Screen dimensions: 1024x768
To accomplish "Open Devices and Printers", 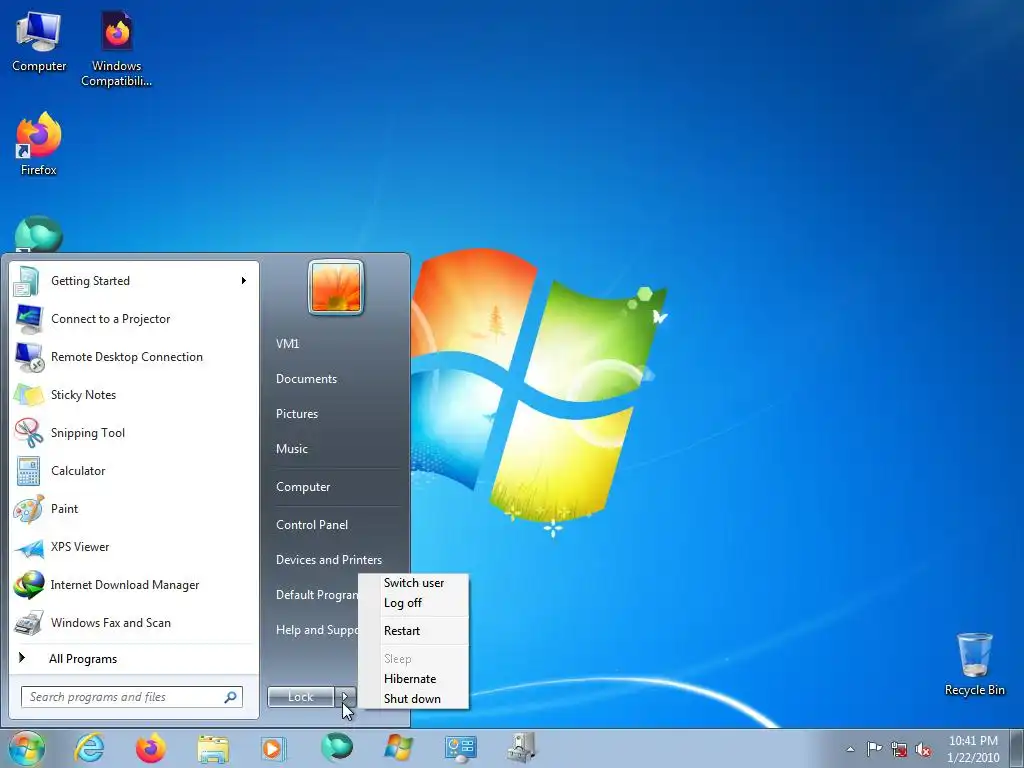I will point(328,560).
